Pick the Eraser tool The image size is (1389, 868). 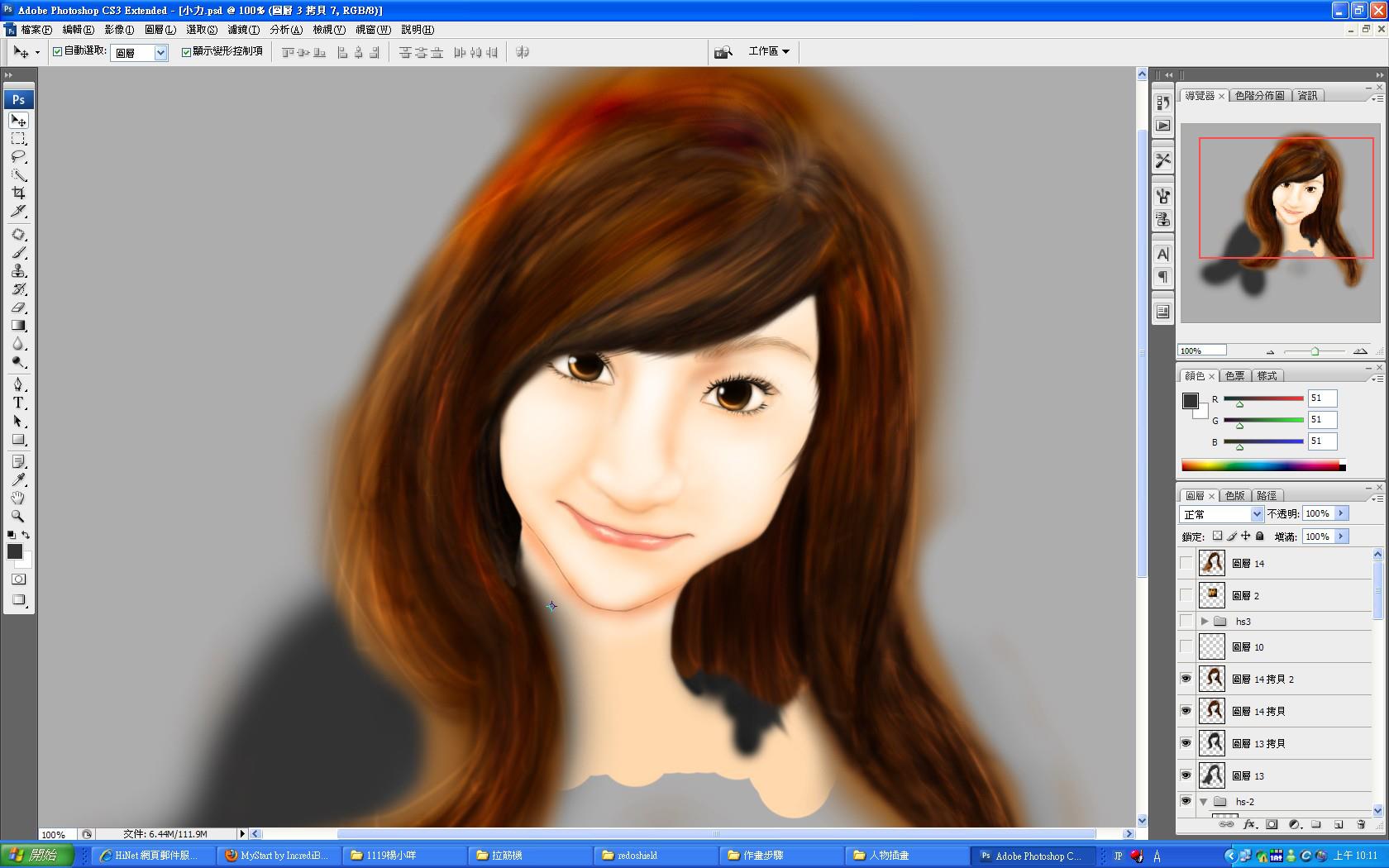tap(18, 308)
